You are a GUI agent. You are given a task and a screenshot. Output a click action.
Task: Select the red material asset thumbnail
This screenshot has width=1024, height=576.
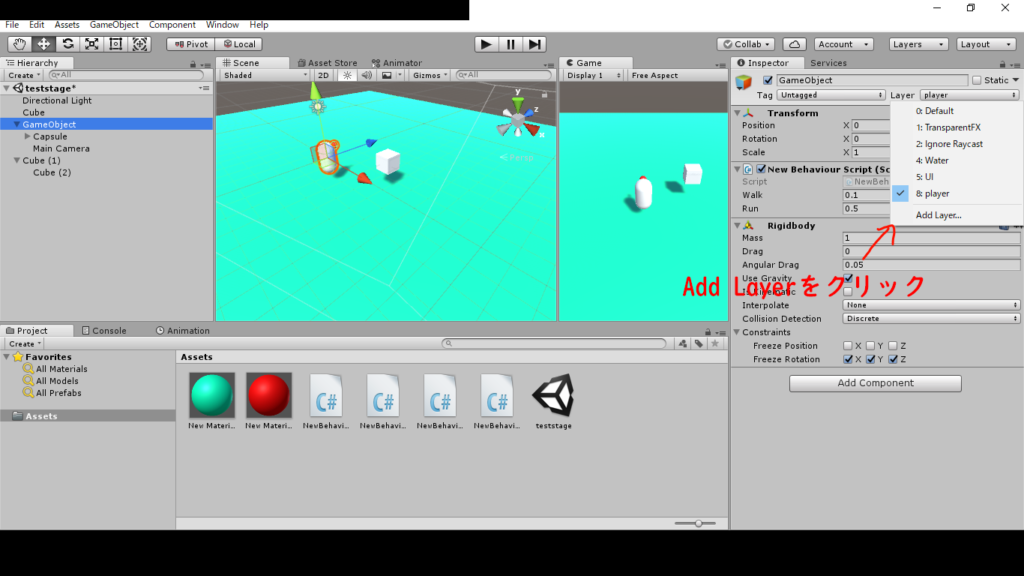(x=269, y=396)
